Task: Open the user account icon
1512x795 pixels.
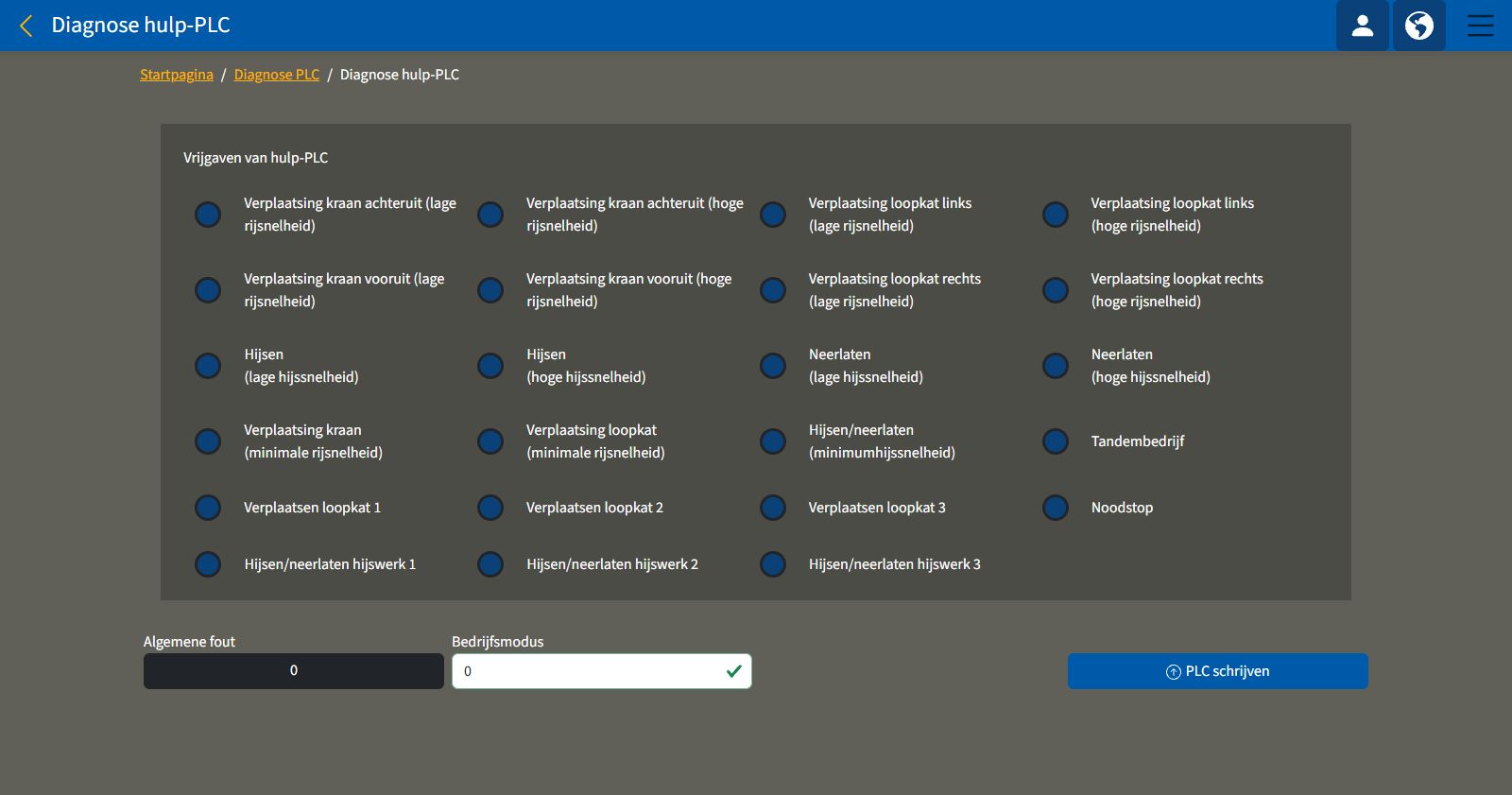Action: coord(1362,26)
